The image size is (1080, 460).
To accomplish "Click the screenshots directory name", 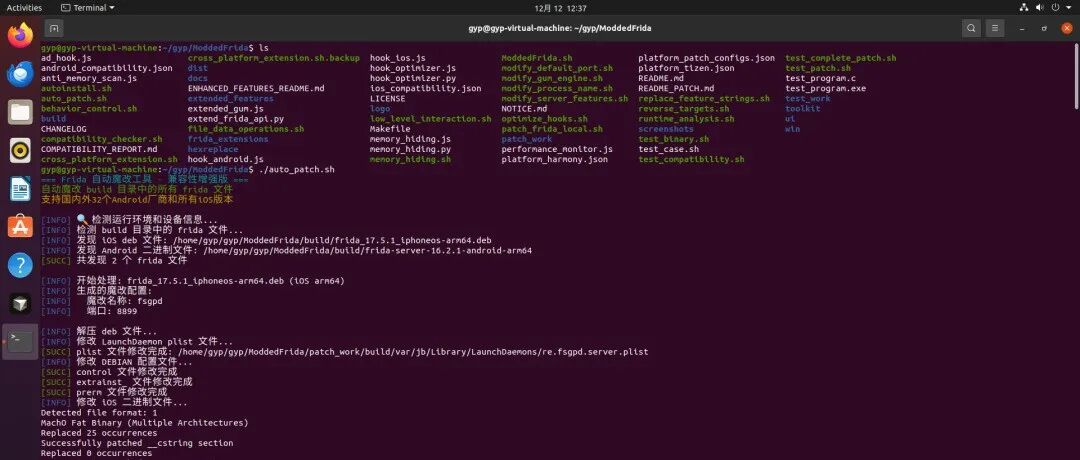I will pyautogui.click(x=665, y=129).
